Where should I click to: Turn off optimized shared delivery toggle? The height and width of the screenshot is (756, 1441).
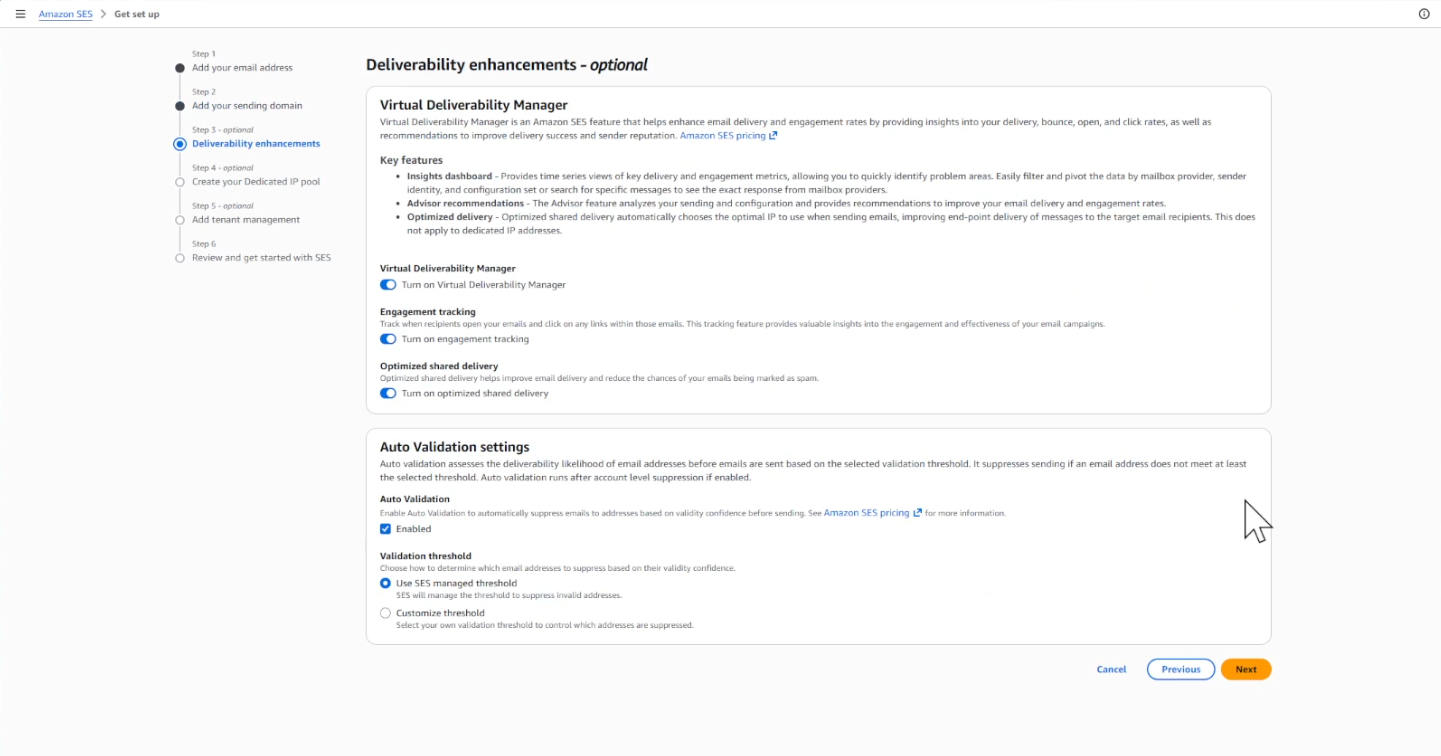click(x=388, y=393)
